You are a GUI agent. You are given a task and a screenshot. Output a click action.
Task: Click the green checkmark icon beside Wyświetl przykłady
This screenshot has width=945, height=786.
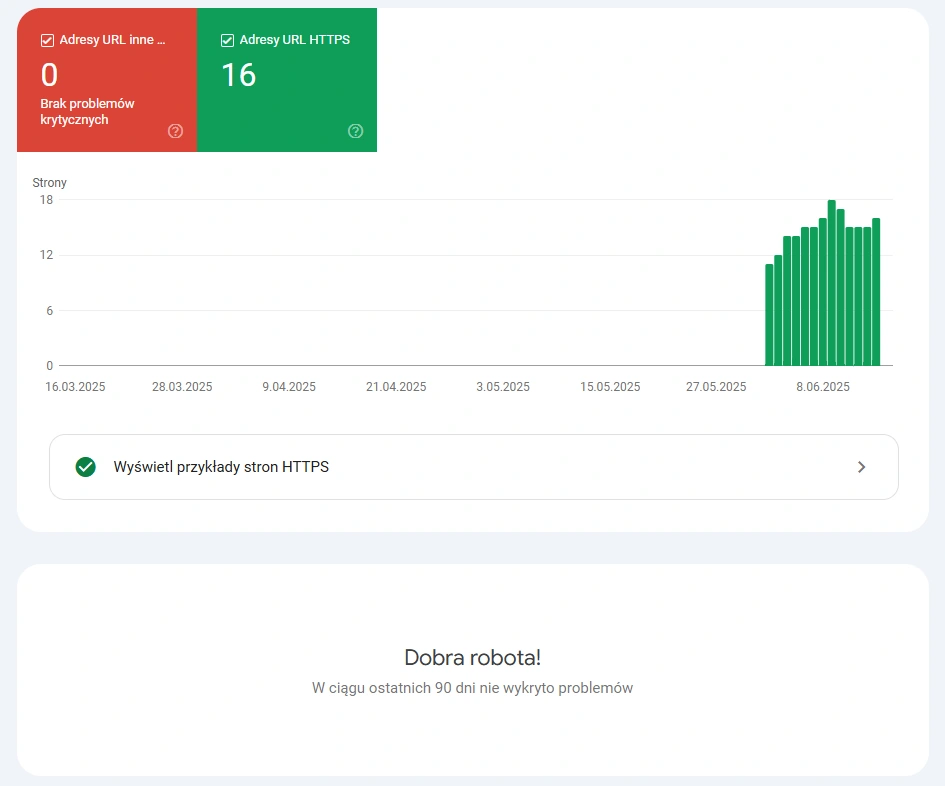pos(86,467)
